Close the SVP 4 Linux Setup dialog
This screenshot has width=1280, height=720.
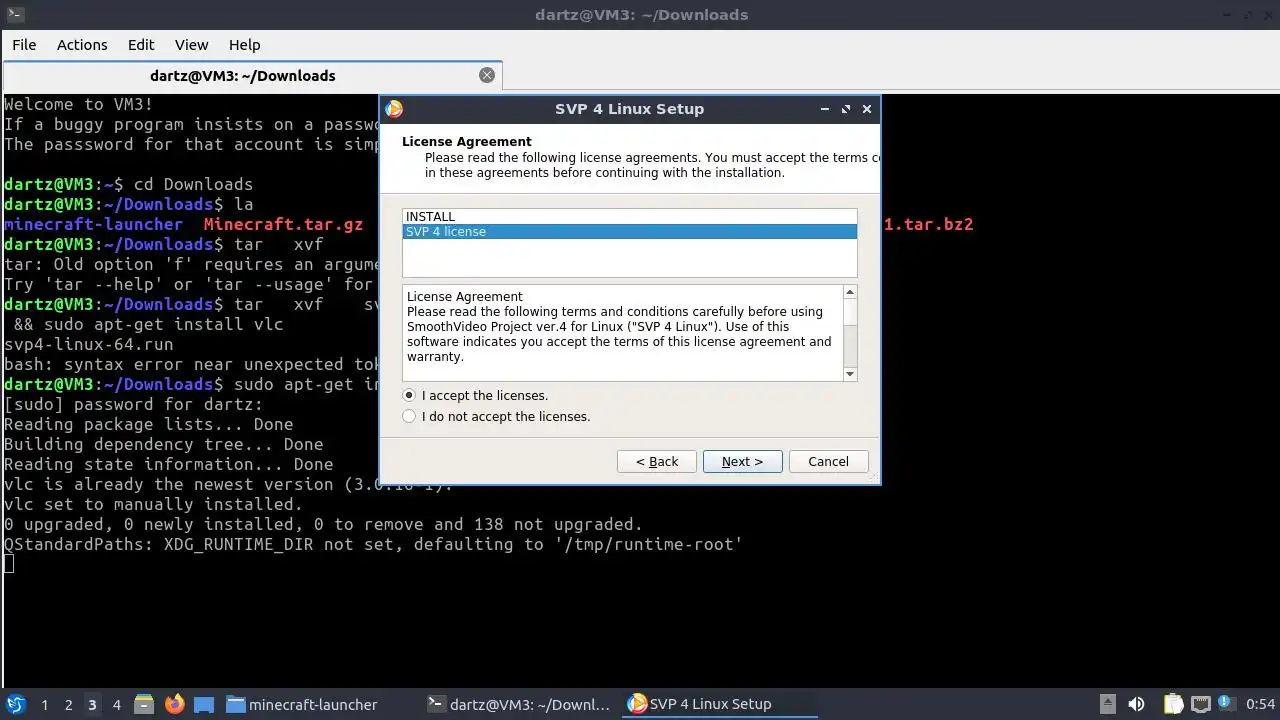[867, 109]
